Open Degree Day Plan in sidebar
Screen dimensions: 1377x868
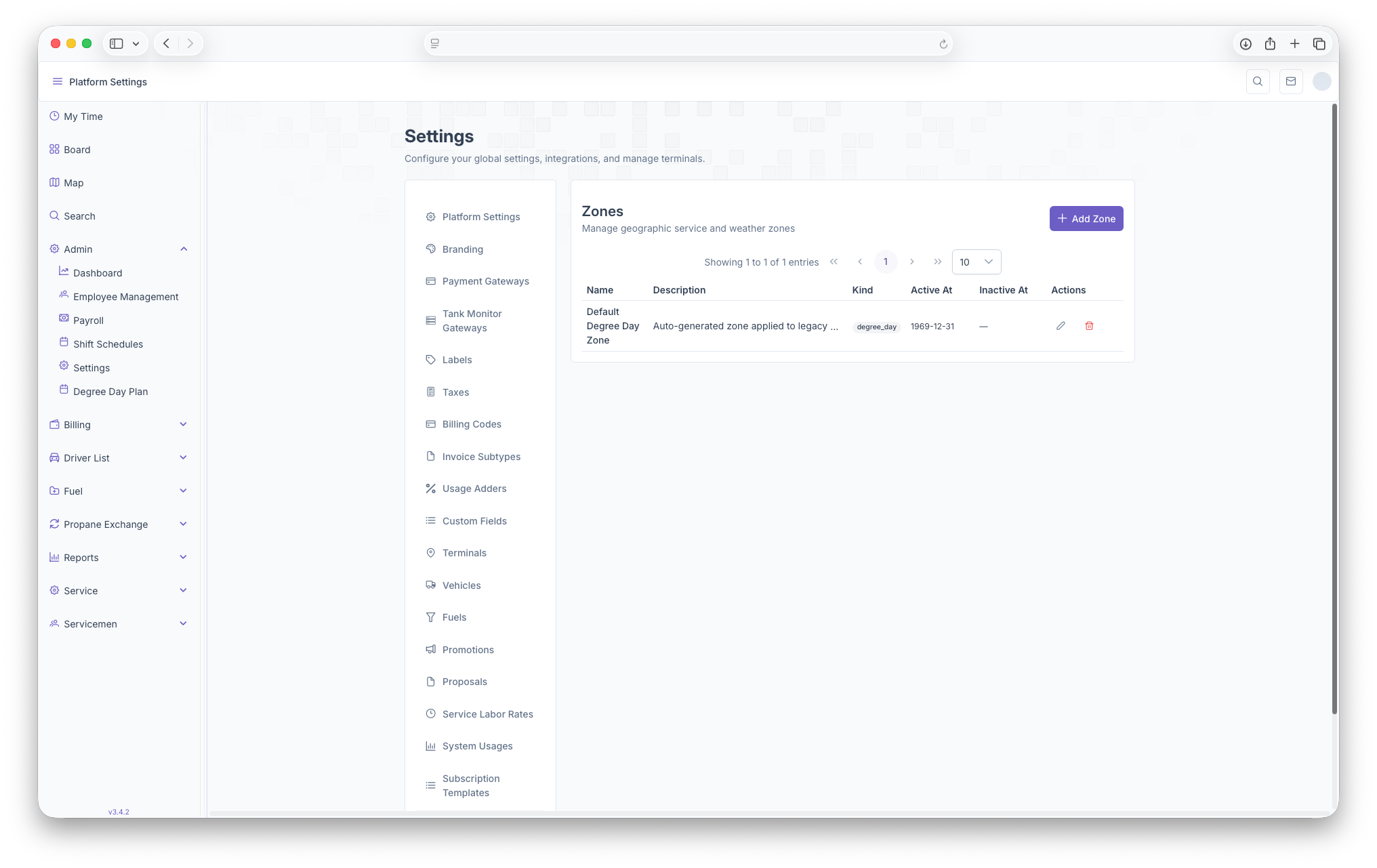click(110, 392)
